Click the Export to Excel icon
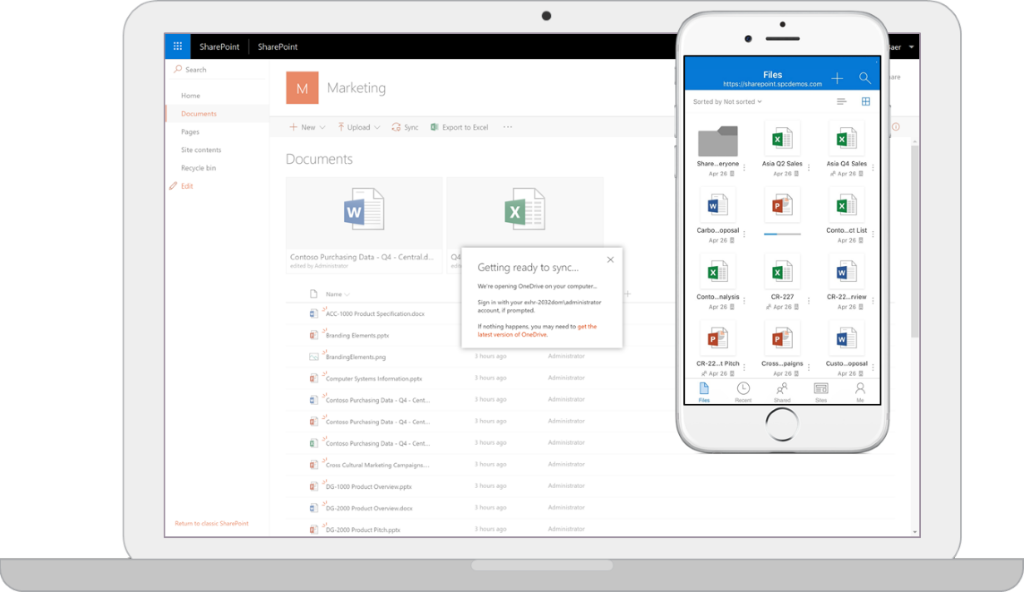The image size is (1024, 592). point(434,127)
